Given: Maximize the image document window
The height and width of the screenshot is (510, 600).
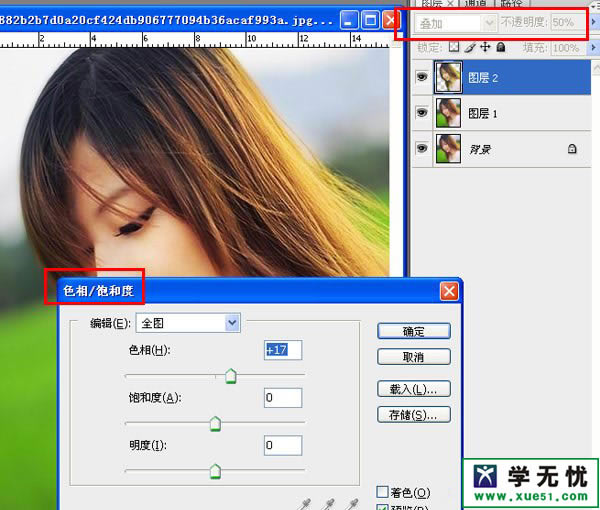Looking at the screenshot, I should [370, 20].
